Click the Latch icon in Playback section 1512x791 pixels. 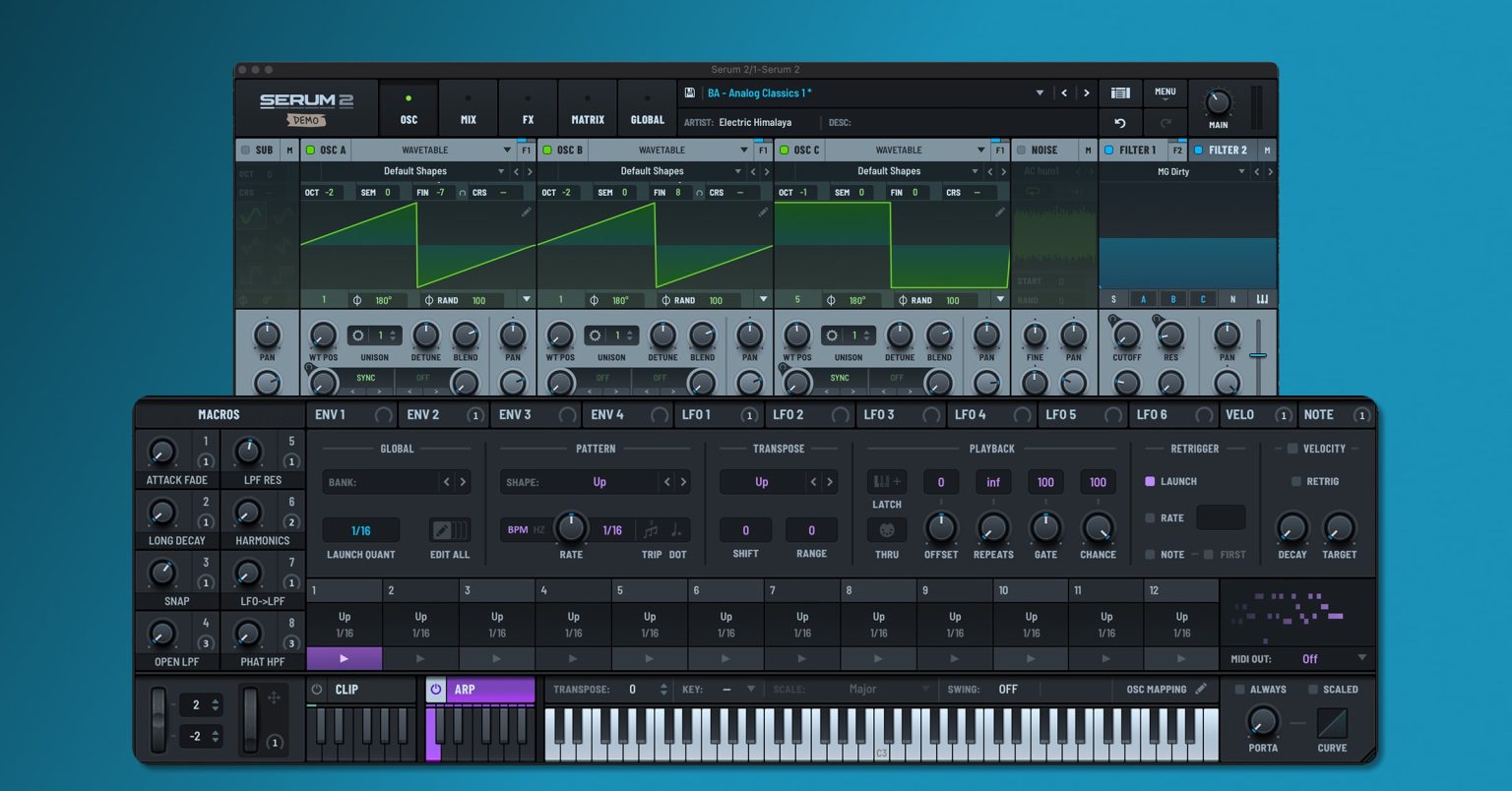[x=885, y=480]
